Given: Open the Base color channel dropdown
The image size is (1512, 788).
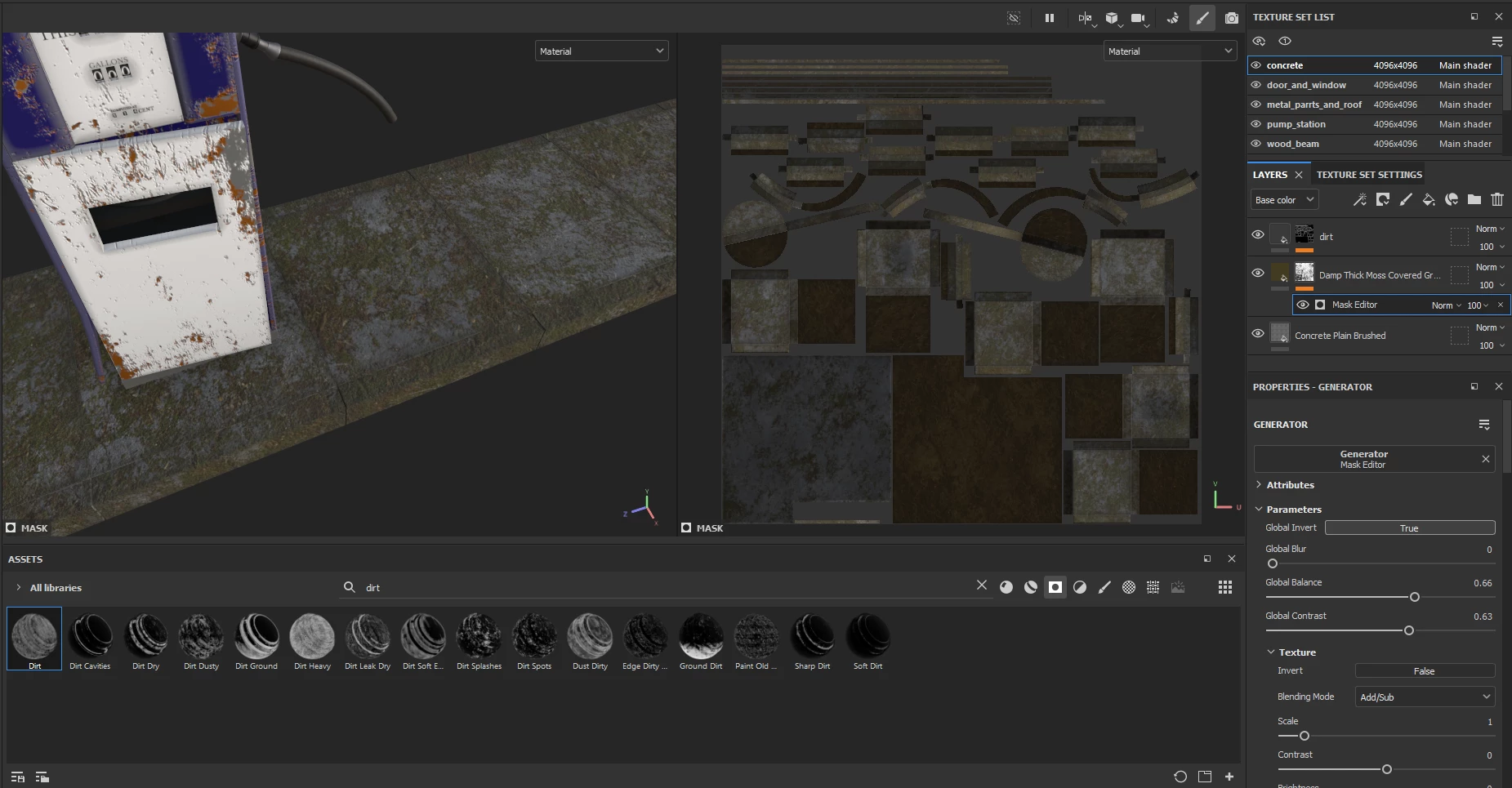Looking at the screenshot, I should point(1285,200).
